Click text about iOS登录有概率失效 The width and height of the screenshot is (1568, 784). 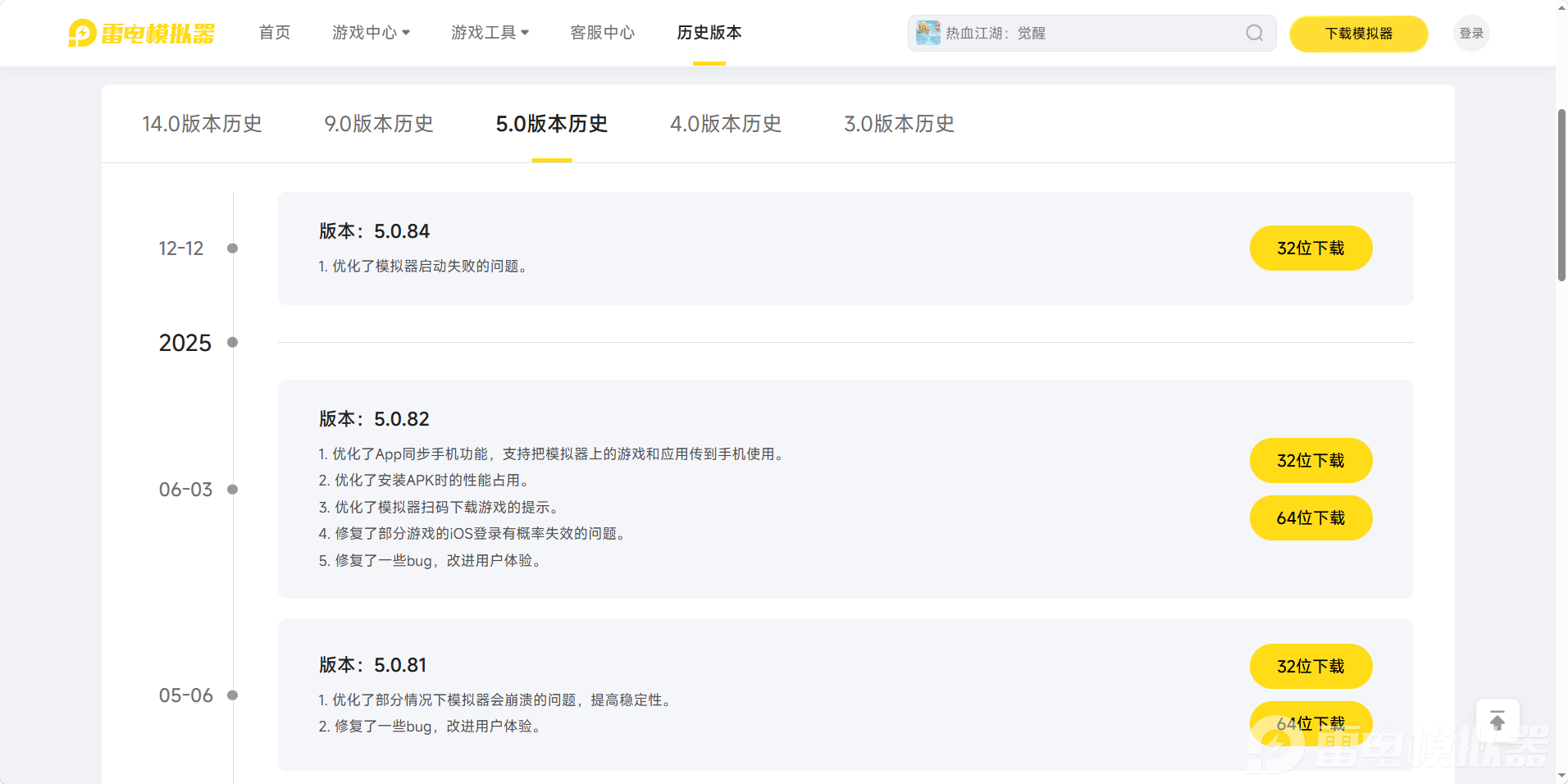[475, 534]
